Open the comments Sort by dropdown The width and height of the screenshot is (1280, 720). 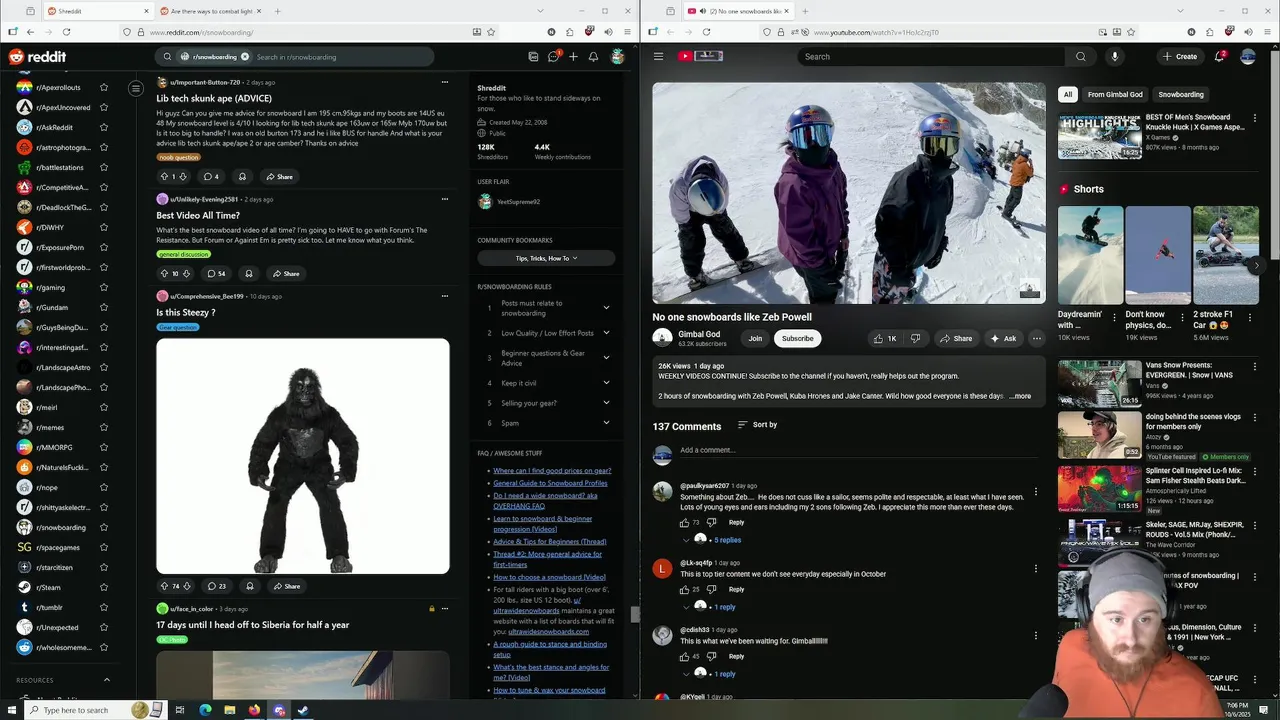tap(757, 425)
